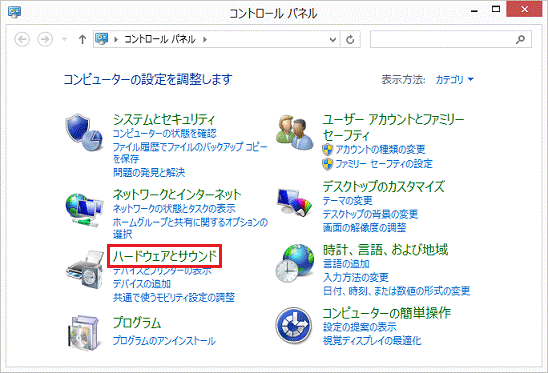The width and height of the screenshot is (548, 373).
Task: Open the Programs disc box icon
Action: (x=85, y=333)
